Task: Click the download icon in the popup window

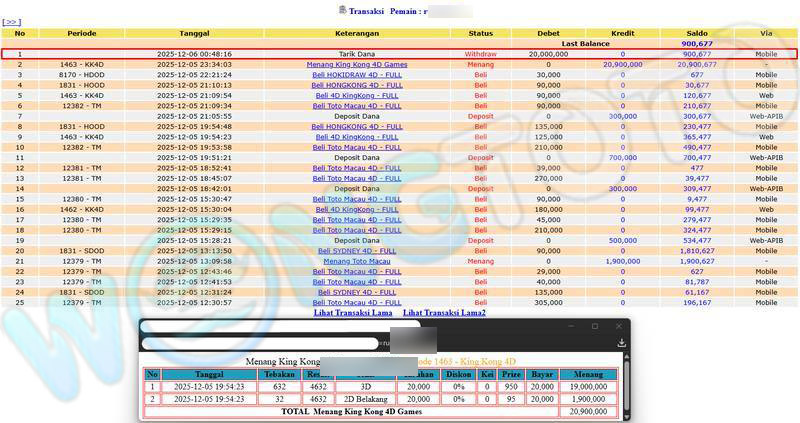Action: coord(621,342)
